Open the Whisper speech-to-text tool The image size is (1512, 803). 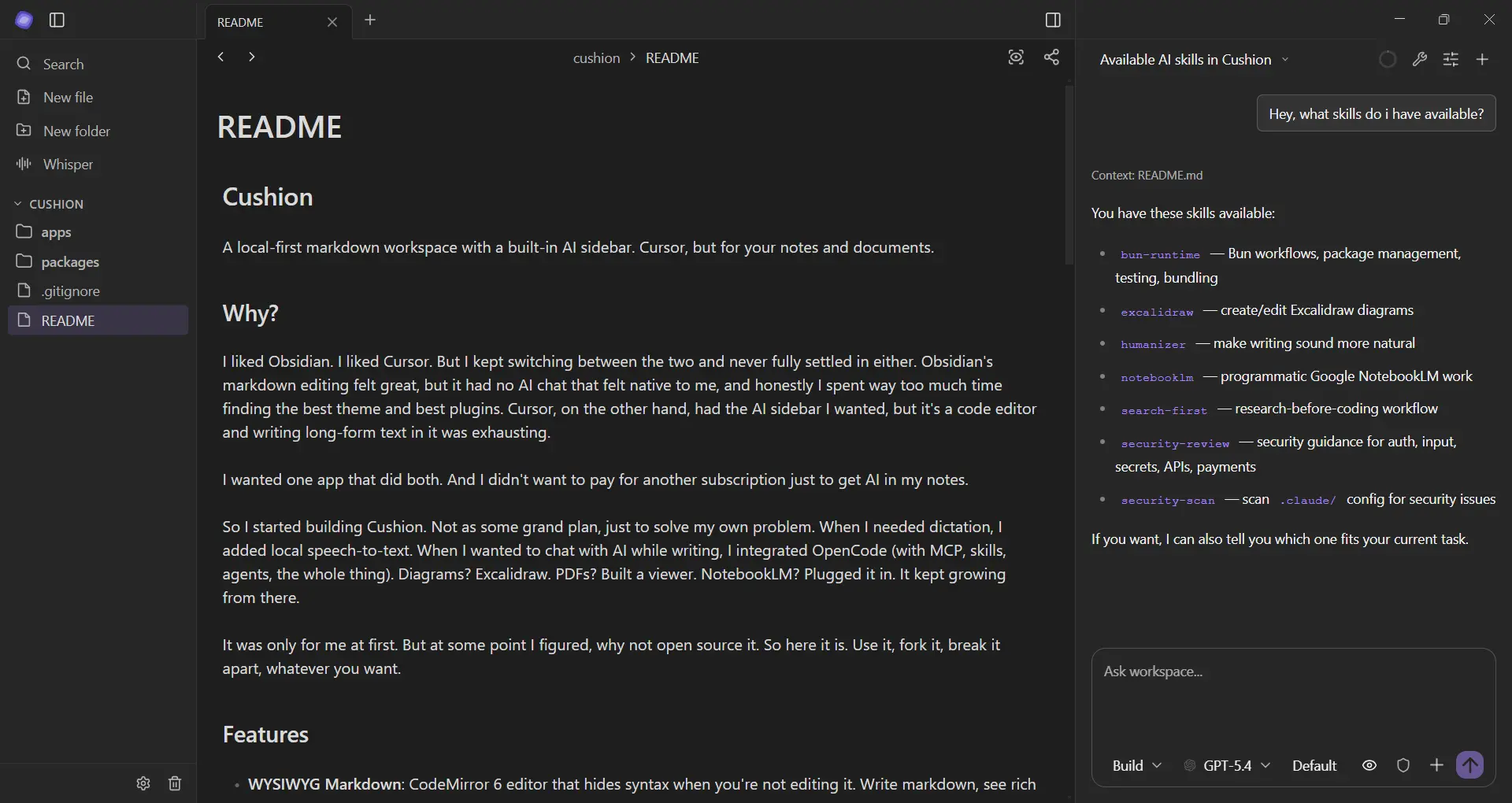tap(67, 164)
